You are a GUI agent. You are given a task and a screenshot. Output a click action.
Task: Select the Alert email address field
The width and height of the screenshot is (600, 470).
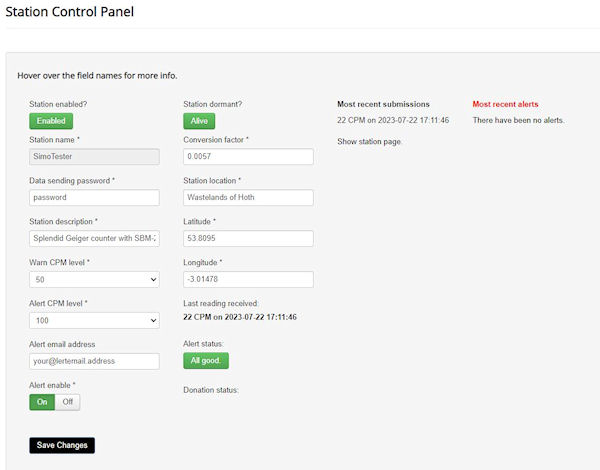click(94, 361)
